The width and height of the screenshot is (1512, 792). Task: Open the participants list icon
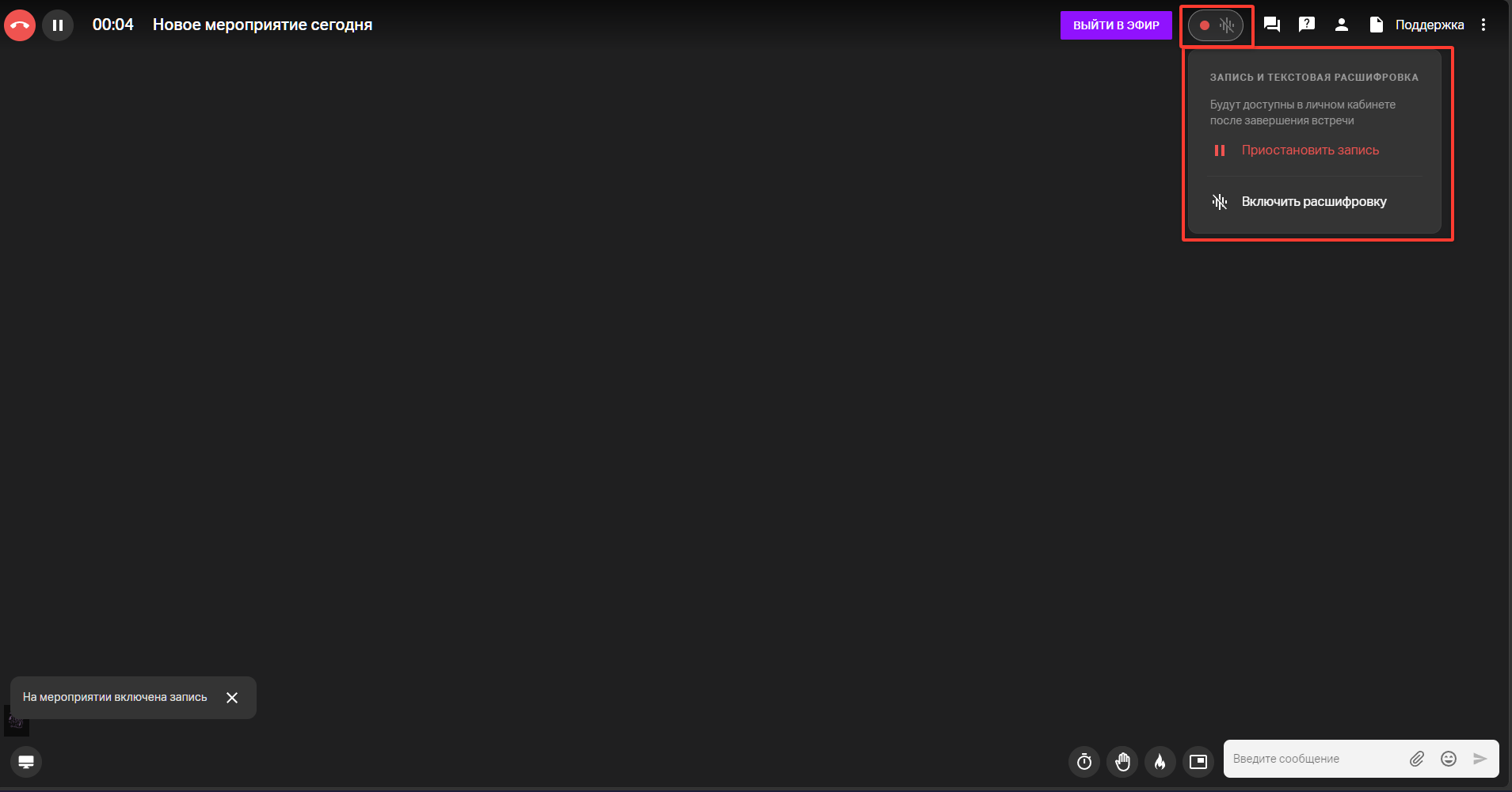point(1342,25)
